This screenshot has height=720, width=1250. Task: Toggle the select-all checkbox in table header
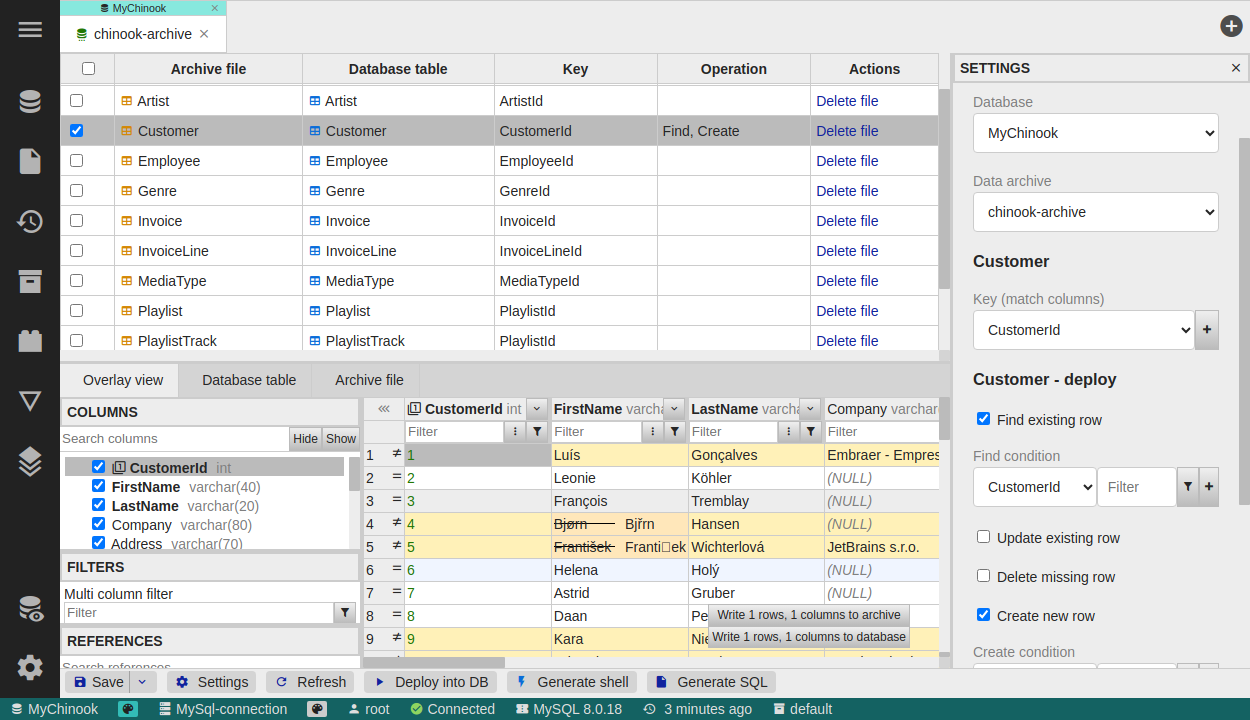[x=88, y=69]
